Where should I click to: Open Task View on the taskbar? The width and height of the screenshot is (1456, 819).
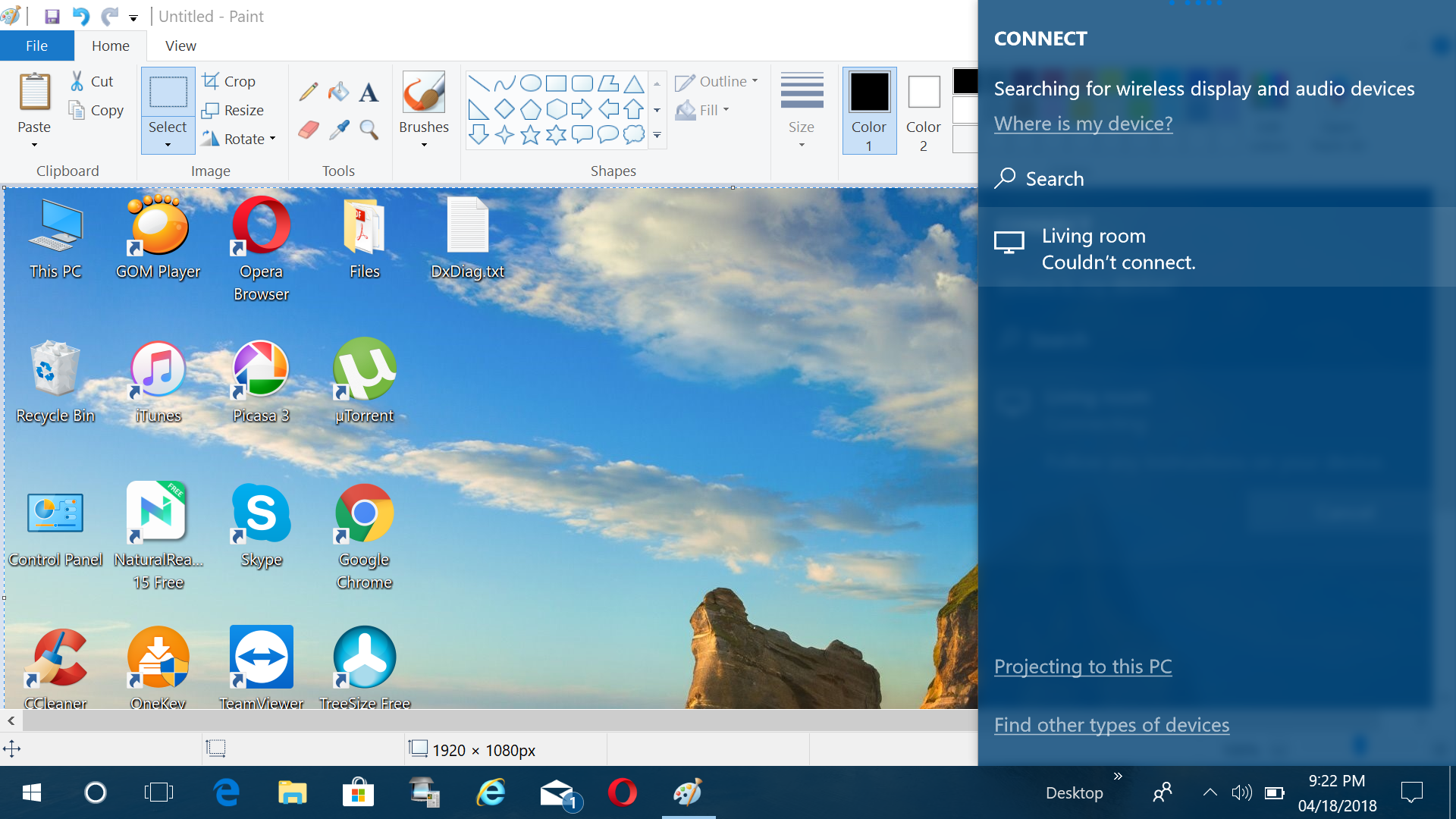point(158,793)
